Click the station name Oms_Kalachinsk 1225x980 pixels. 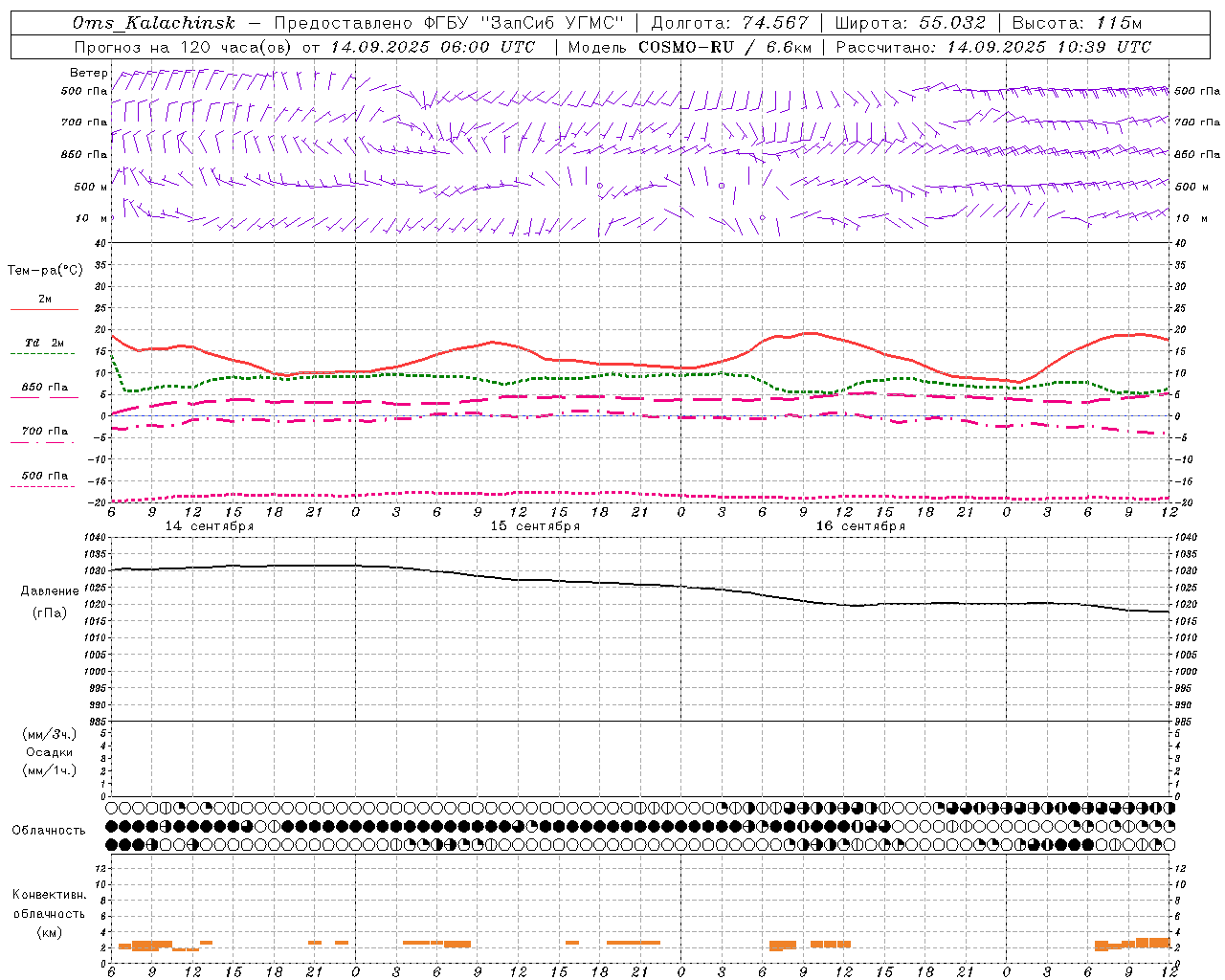[154, 23]
